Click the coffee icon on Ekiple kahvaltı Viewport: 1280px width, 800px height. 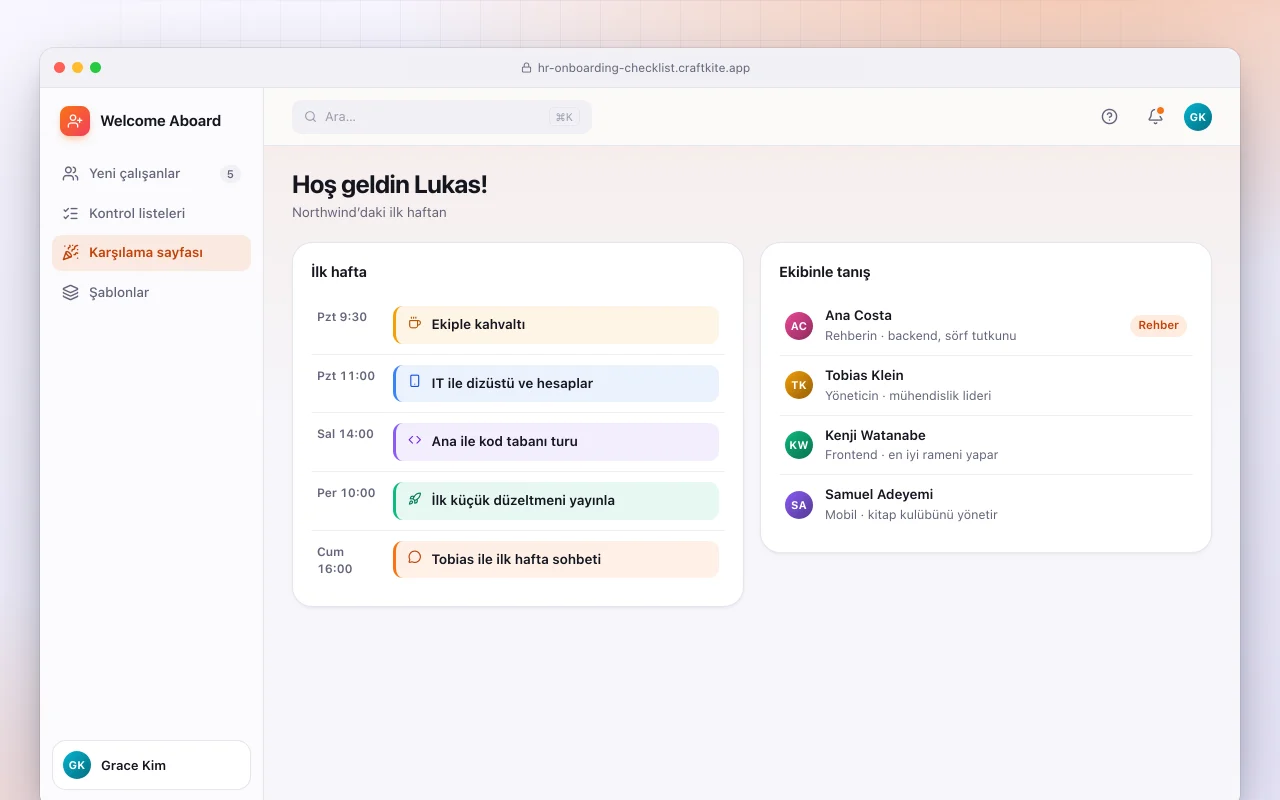(x=414, y=324)
